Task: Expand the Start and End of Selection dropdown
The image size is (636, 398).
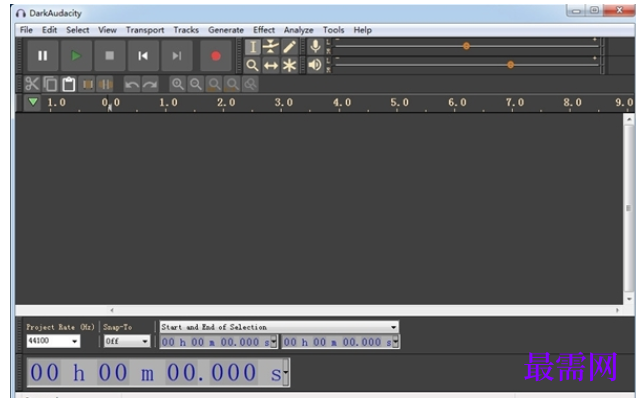Action: [393, 327]
